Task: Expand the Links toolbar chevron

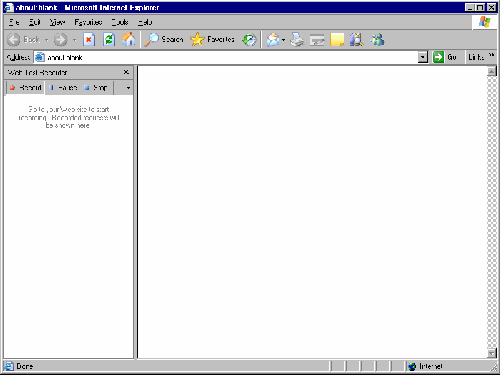Action: (x=491, y=55)
